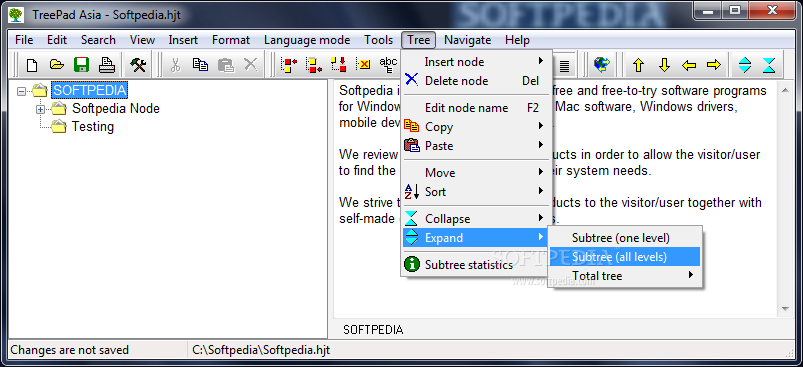Open the Move submenu in the Tree menu
This screenshot has height=367, width=803.
tap(476, 173)
